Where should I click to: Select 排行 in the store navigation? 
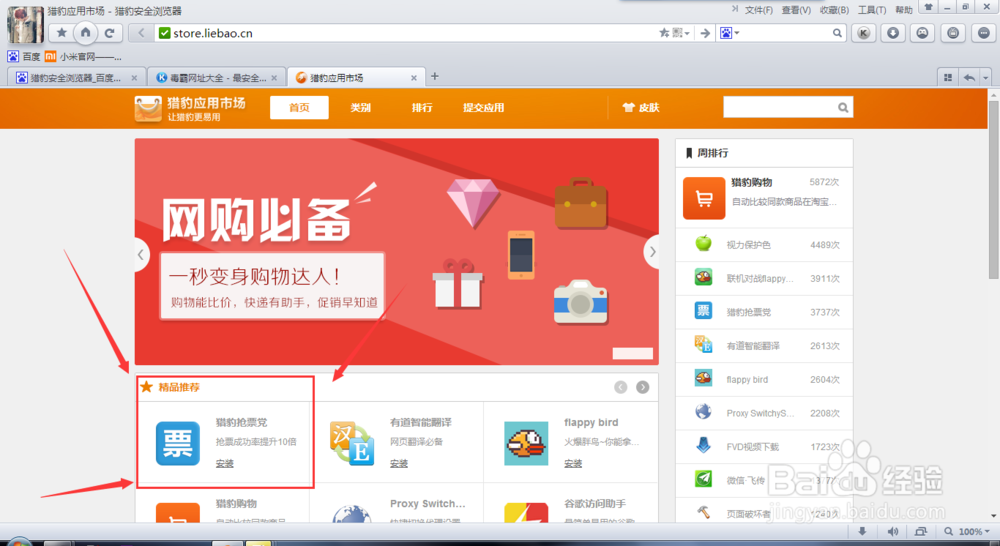pyautogui.click(x=422, y=108)
